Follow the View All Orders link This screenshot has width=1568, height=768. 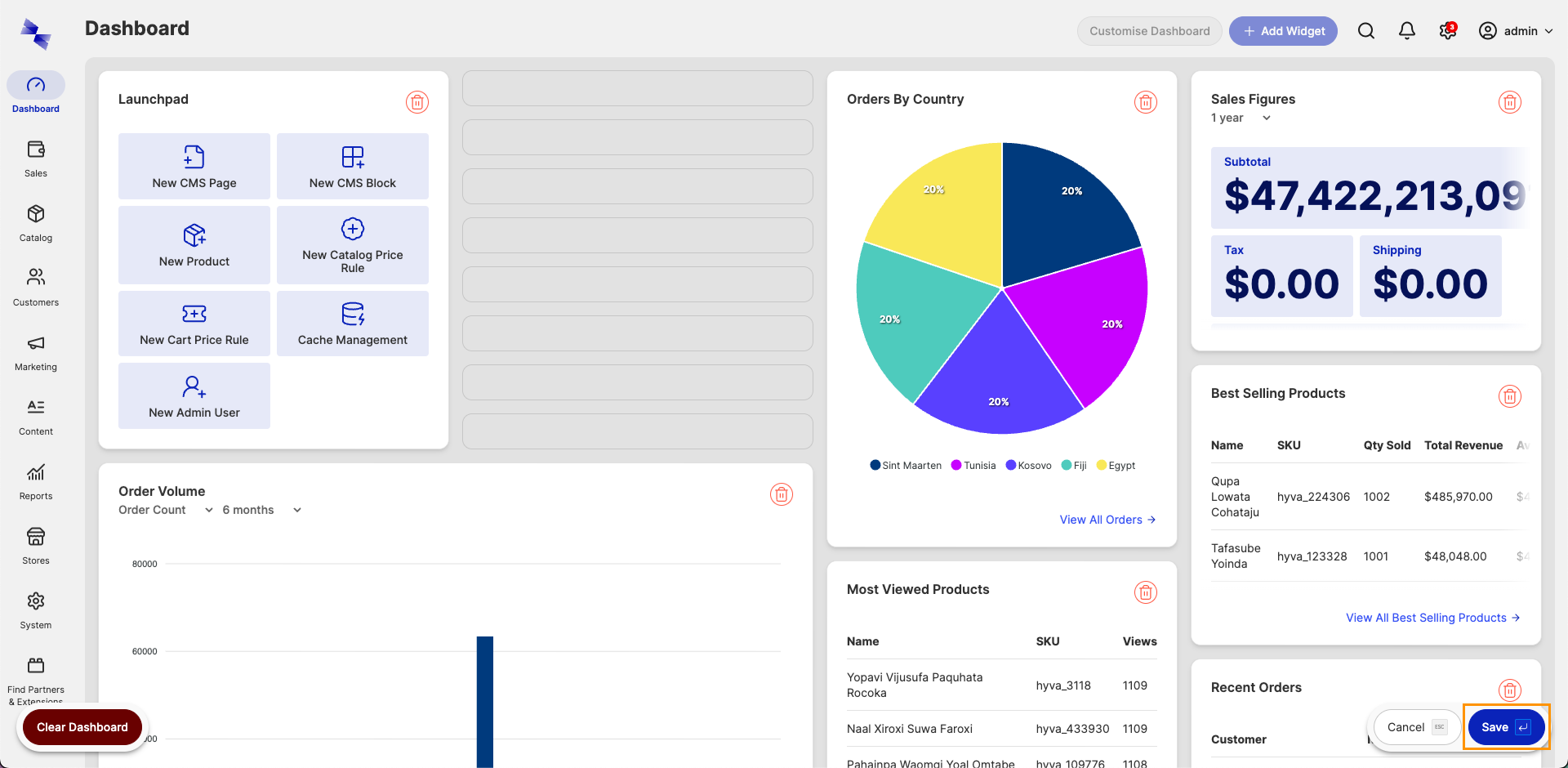pyautogui.click(x=1107, y=520)
